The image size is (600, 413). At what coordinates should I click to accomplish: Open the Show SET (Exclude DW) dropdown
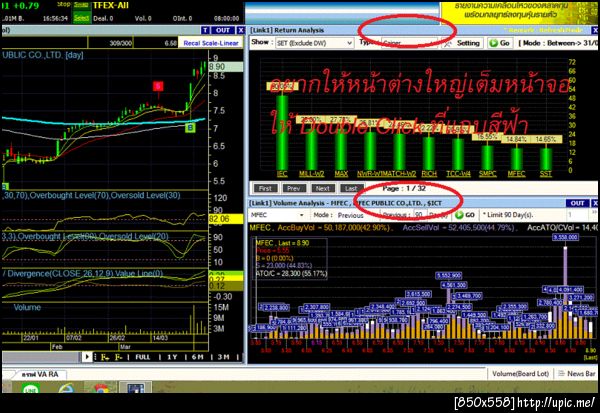pyautogui.click(x=314, y=43)
